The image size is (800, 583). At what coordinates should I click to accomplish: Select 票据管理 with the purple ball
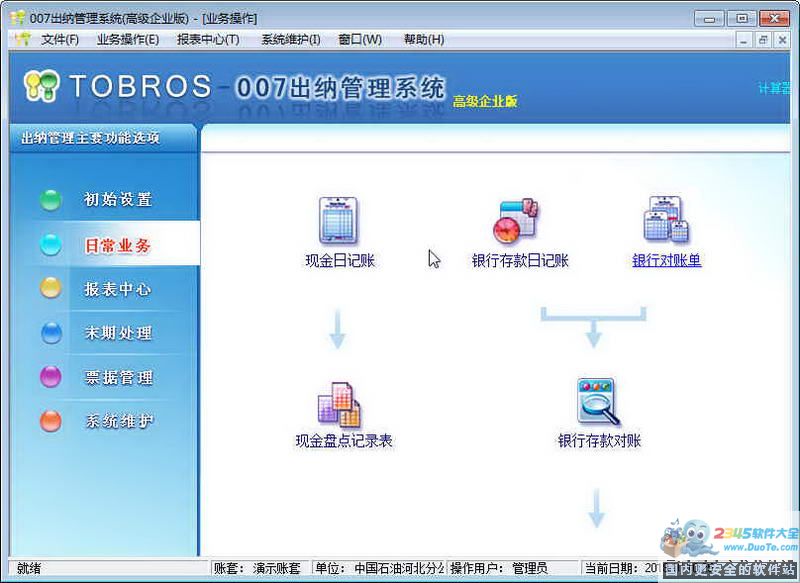104,377
